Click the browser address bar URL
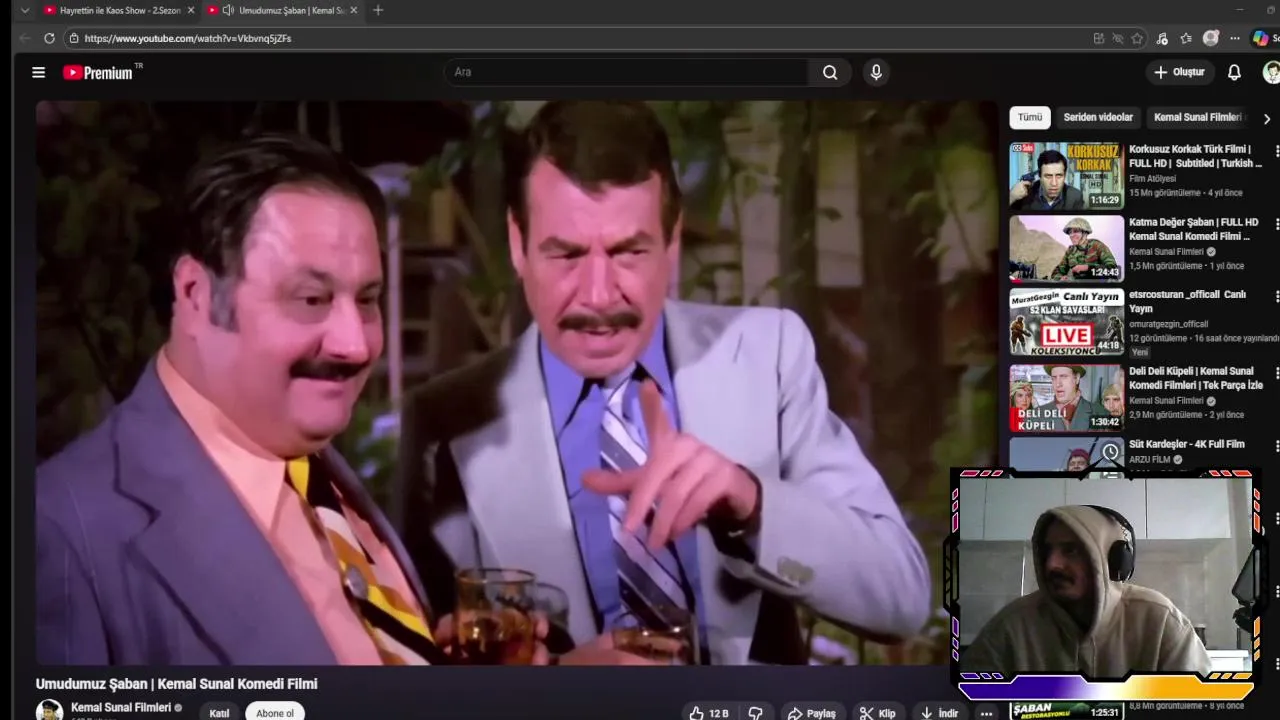The image size is (1280, 720). coord(188,38)
